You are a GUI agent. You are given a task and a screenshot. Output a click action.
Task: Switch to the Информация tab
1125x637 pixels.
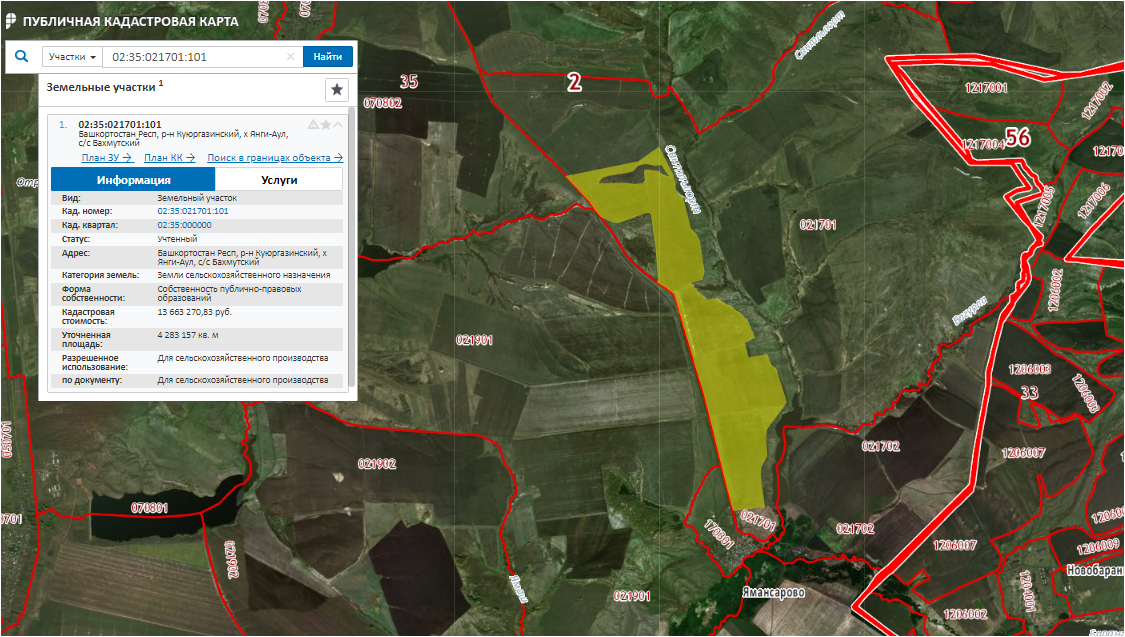tap(133, 180)
